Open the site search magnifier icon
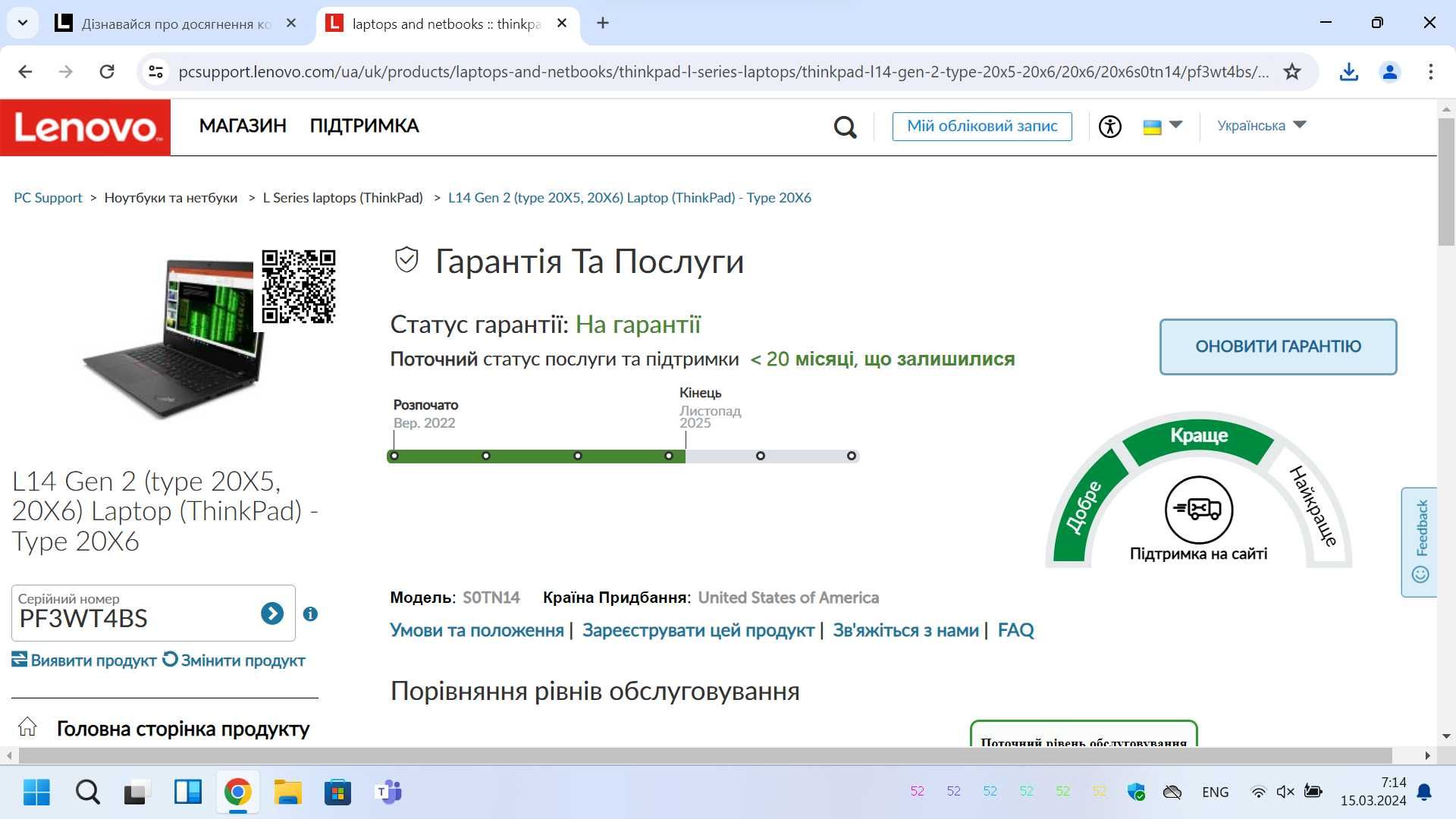 [845, 127]
